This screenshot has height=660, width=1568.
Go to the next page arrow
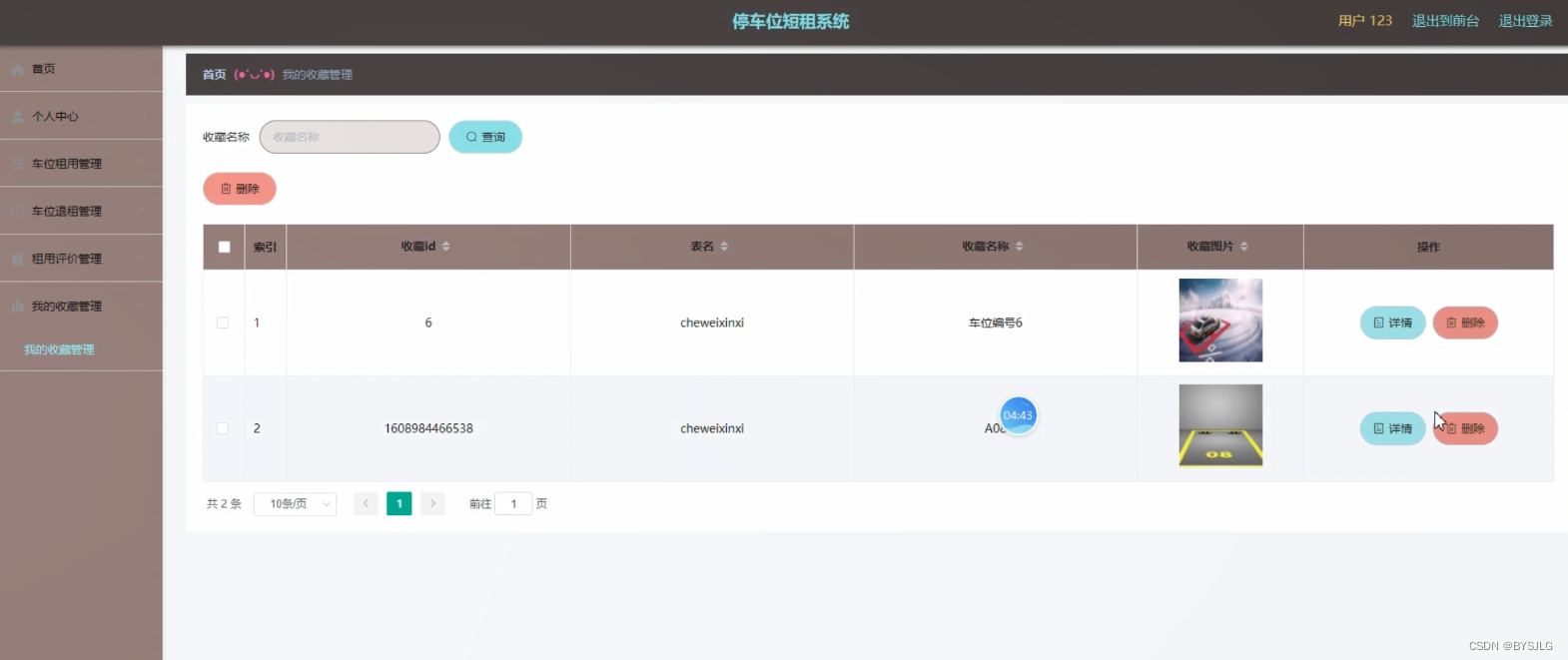[x=432, y=503]
